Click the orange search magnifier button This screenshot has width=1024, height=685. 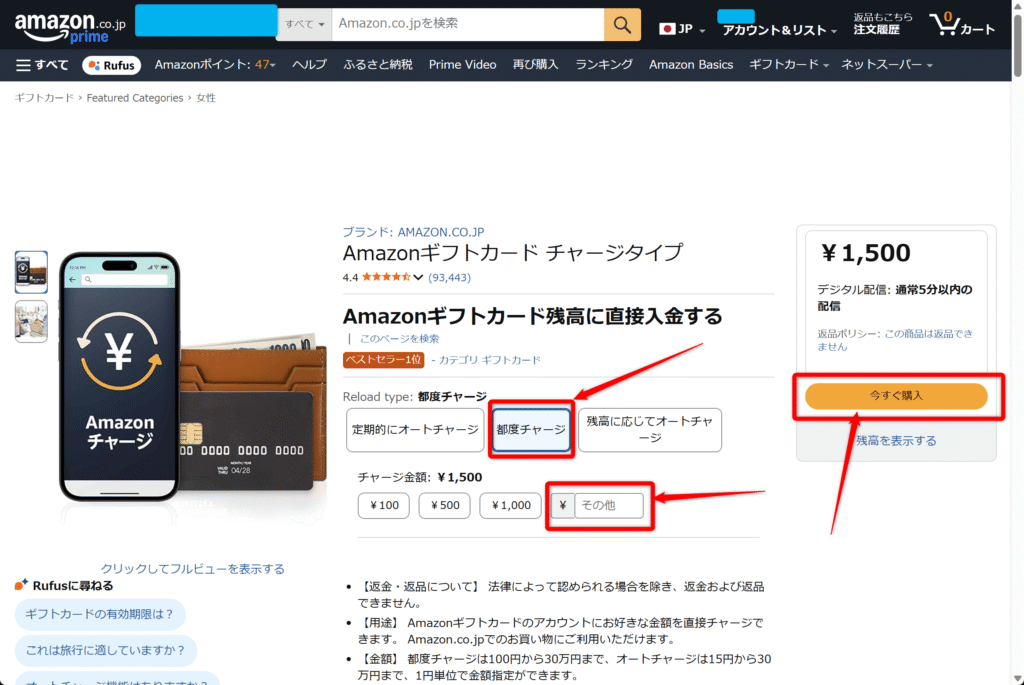pyautogui.click(x=622, y=25)
